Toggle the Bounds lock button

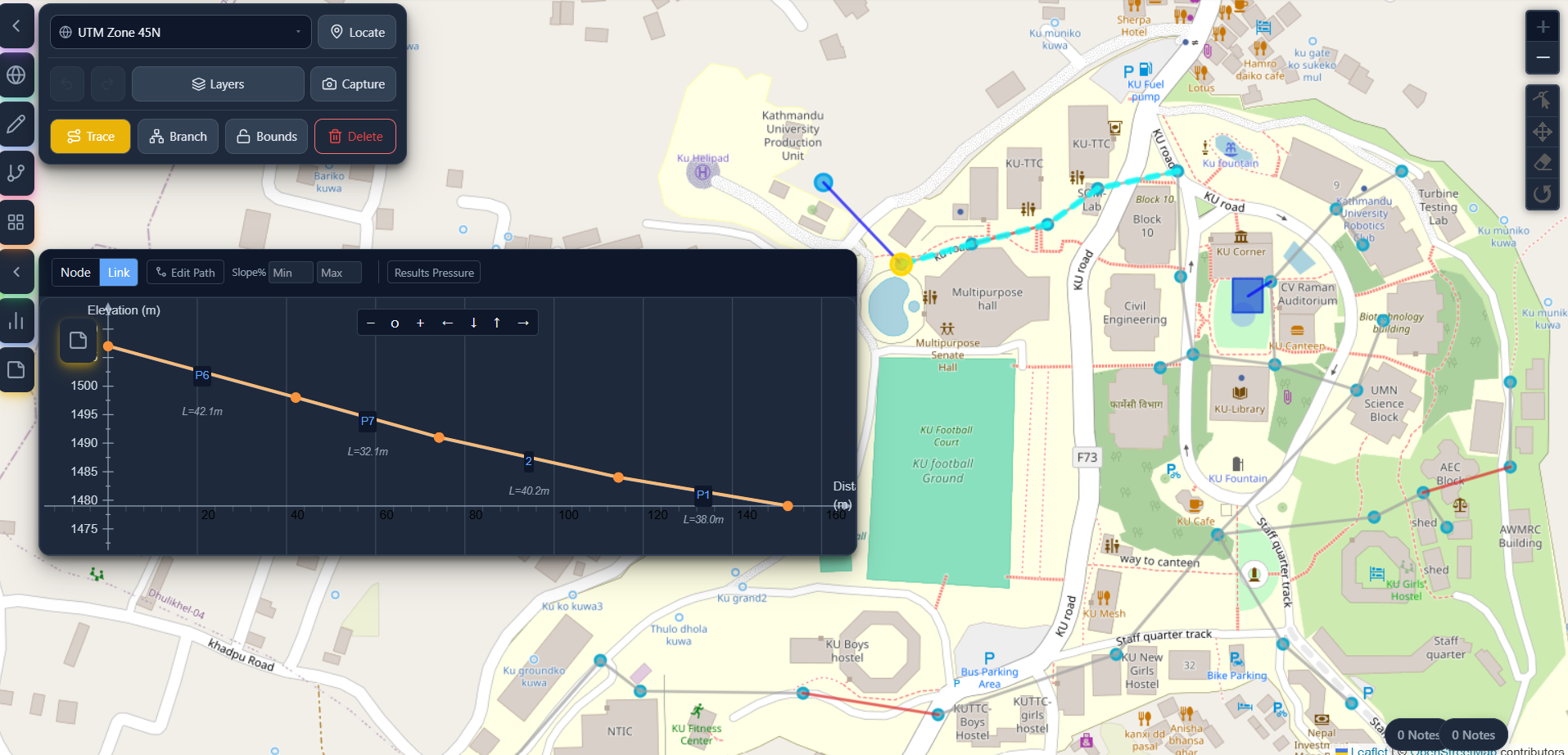coord(267,136)
